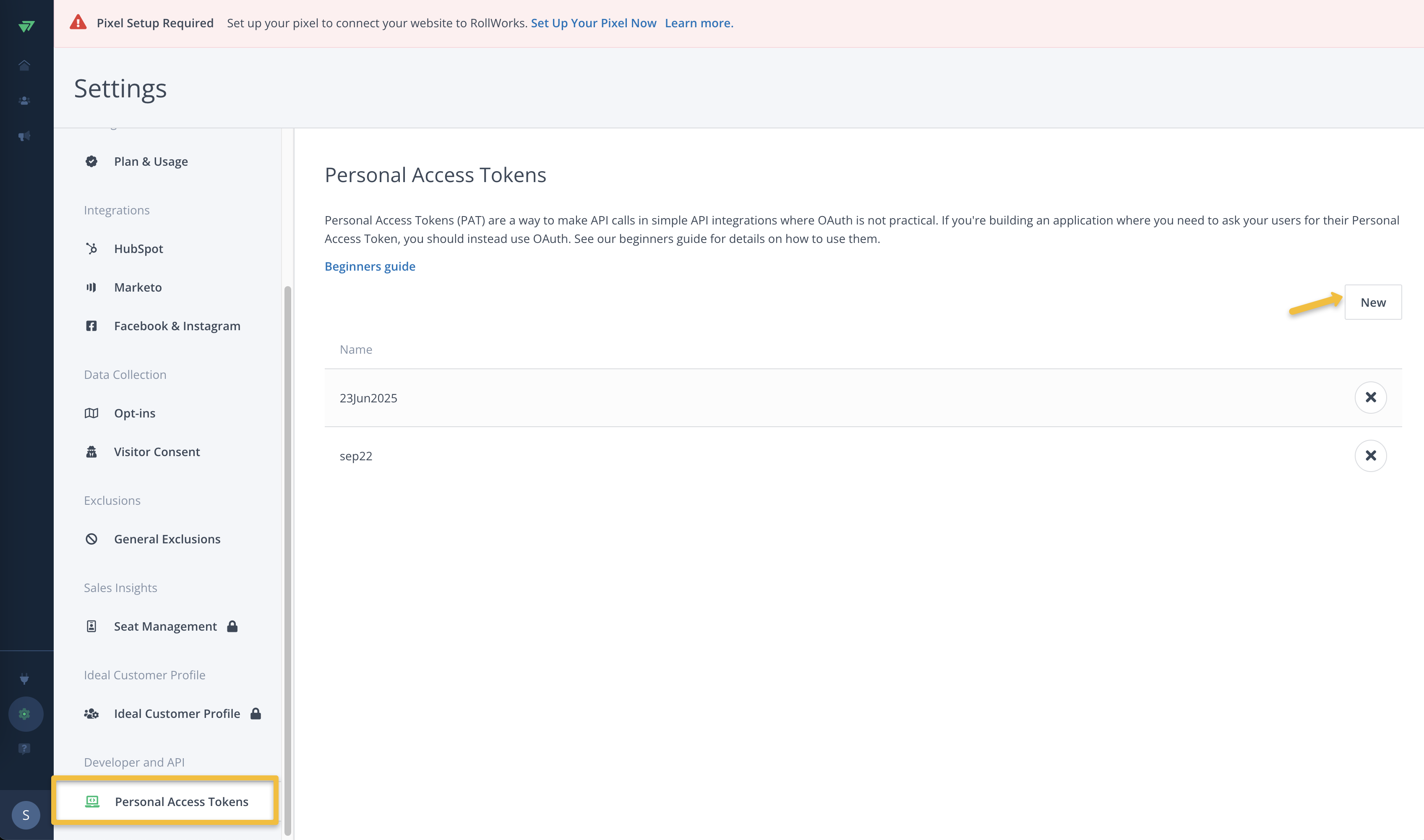Open the user avatar labeled S
This screenshot has width=1424, height=840.
pyautogui.click(x=26, y=815)
